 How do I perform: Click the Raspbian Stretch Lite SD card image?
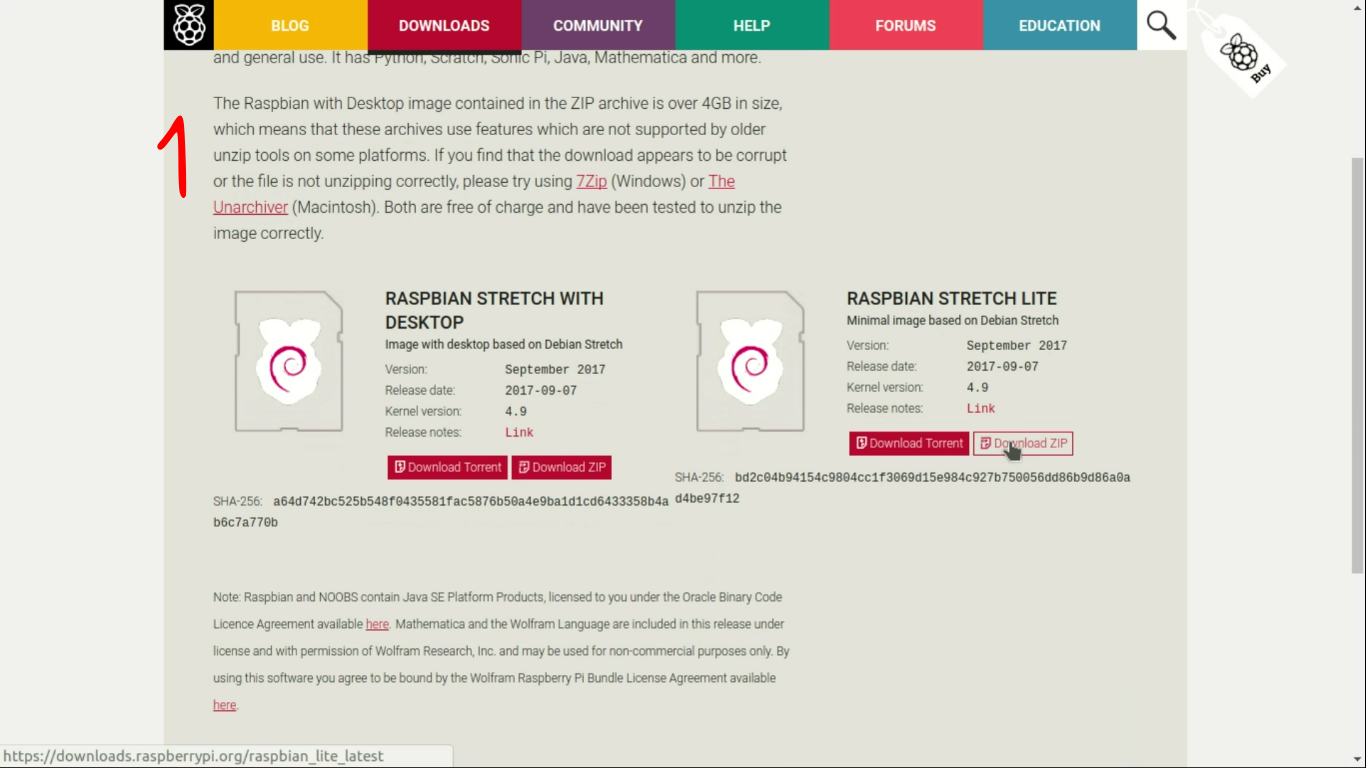point(751,361)
